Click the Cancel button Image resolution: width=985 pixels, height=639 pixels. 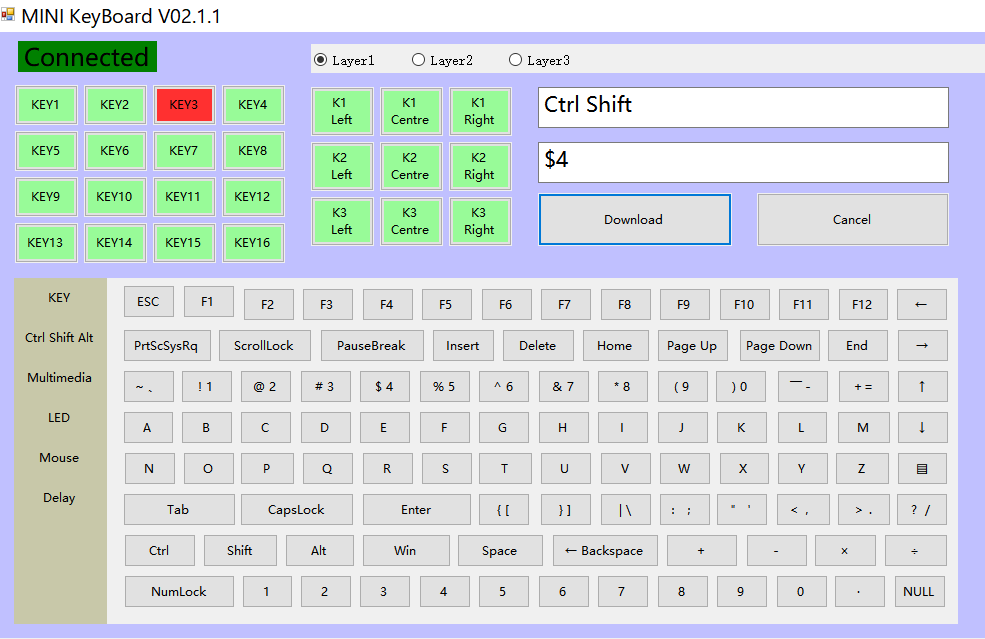click(852, 219)
